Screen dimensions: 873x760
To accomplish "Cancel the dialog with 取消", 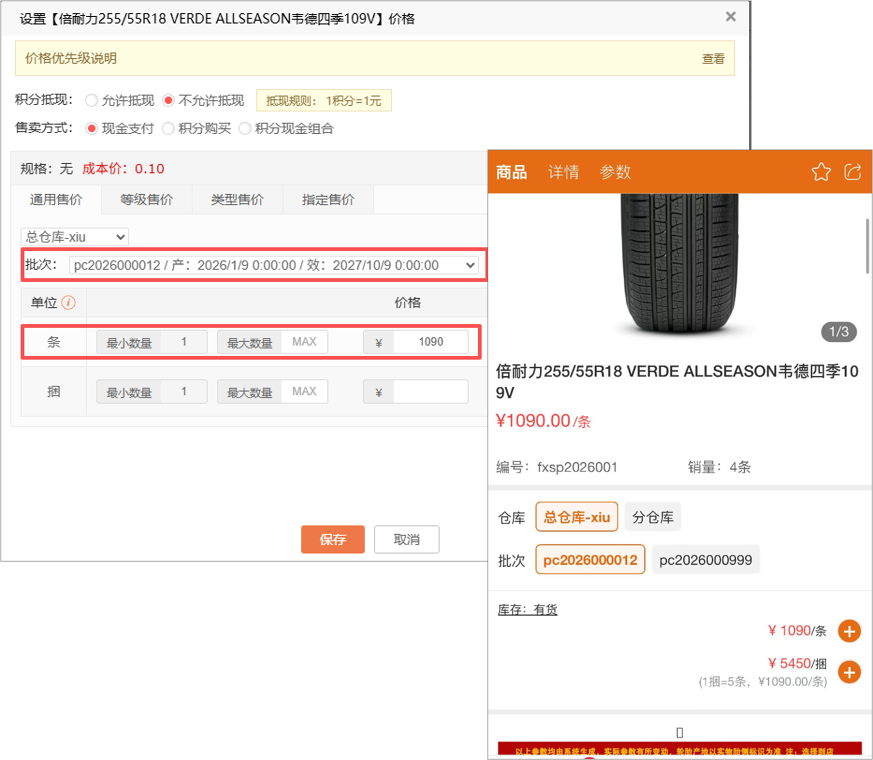I will click(x=406, y=539).
